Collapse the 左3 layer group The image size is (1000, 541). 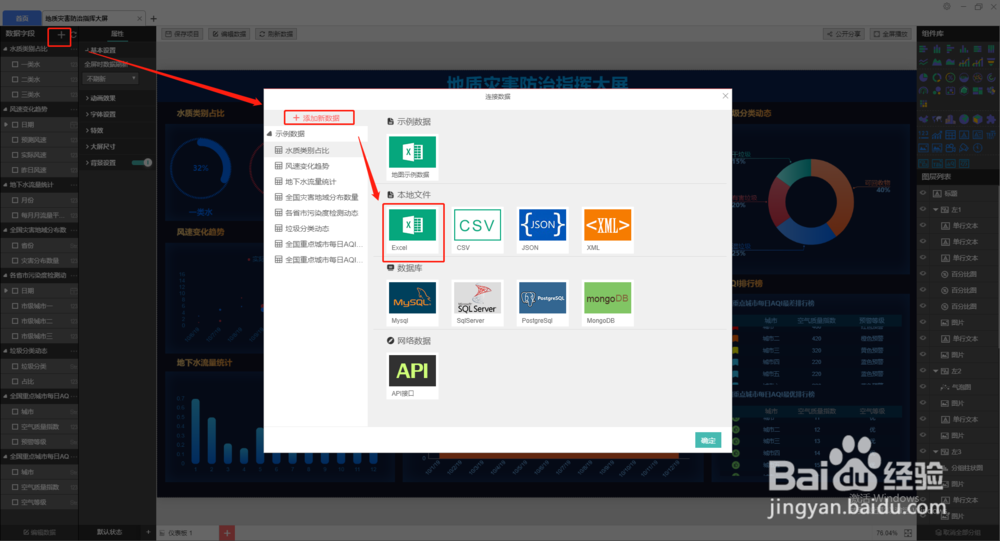point(936,451)
